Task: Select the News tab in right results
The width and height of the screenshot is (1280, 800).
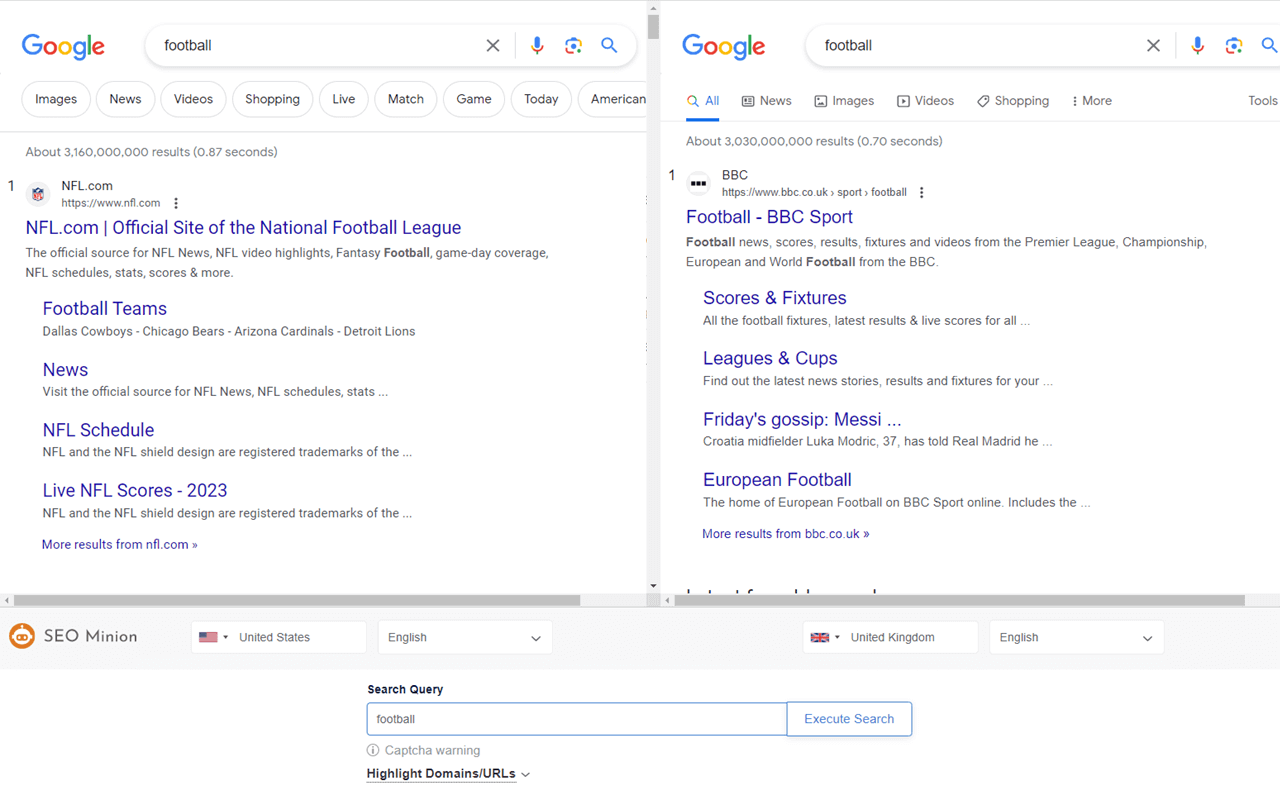Action: coord(766,100)
